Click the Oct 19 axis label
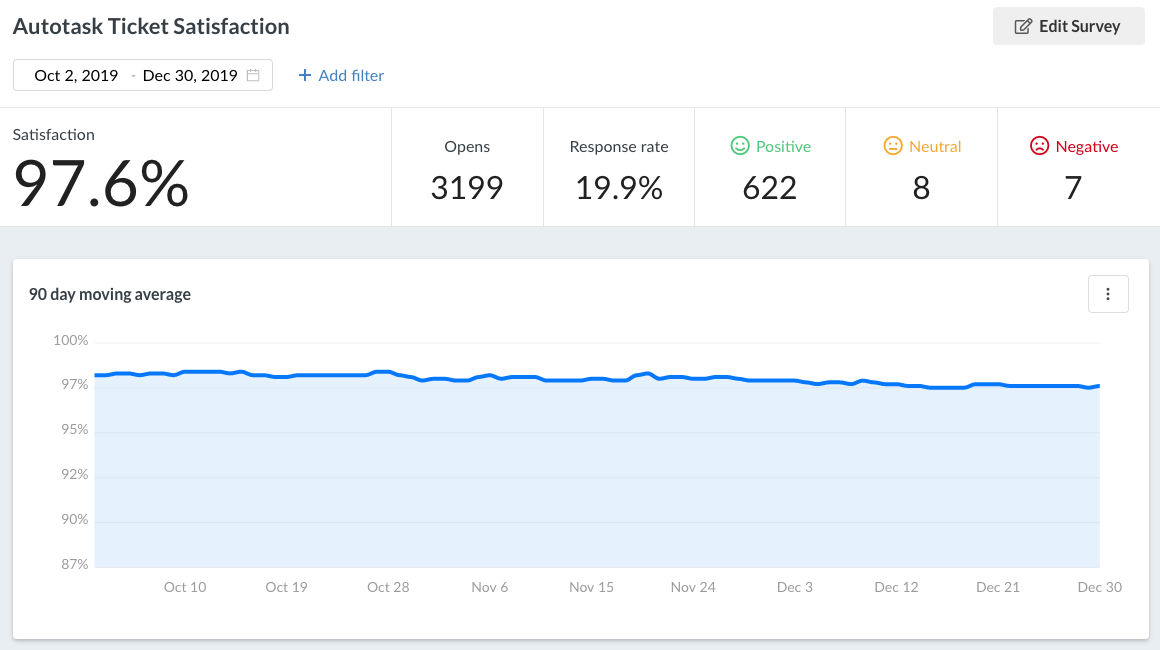1160x650 pixels. click(x=286, y=587)
